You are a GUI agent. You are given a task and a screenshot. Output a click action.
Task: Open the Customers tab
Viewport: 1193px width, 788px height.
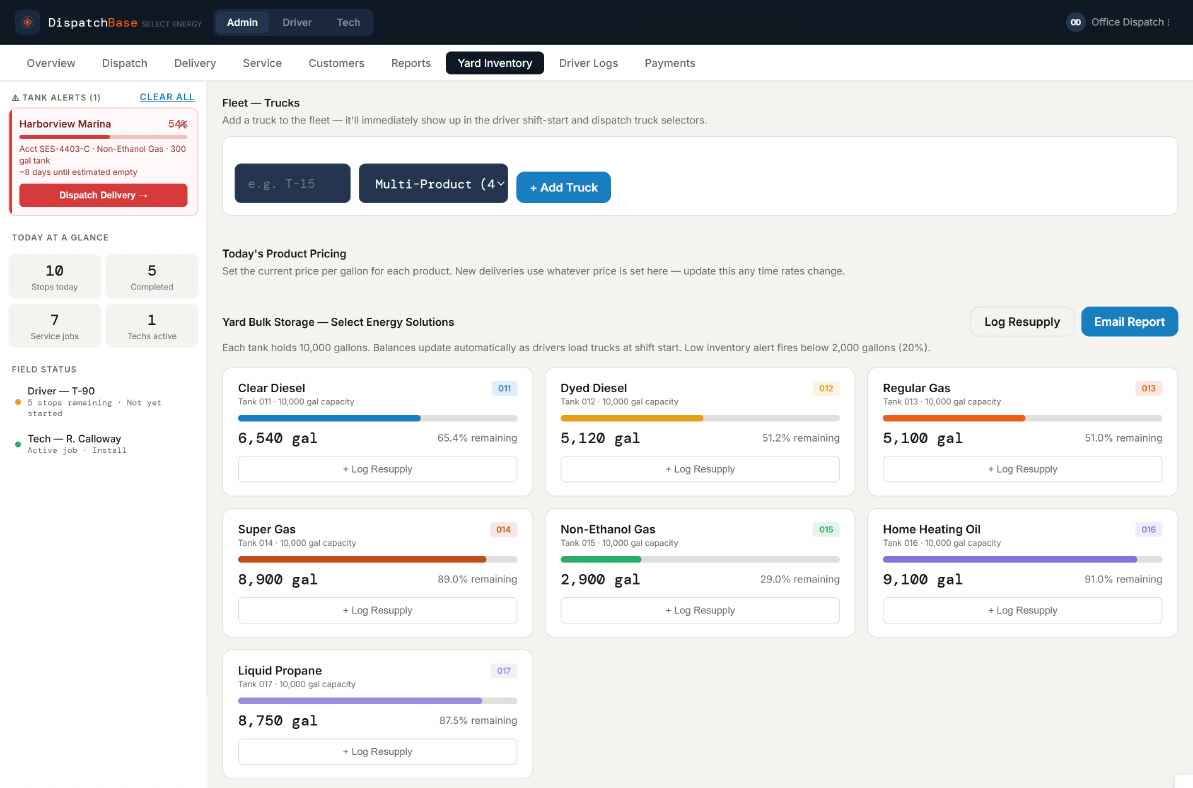(x=336, y=63)
